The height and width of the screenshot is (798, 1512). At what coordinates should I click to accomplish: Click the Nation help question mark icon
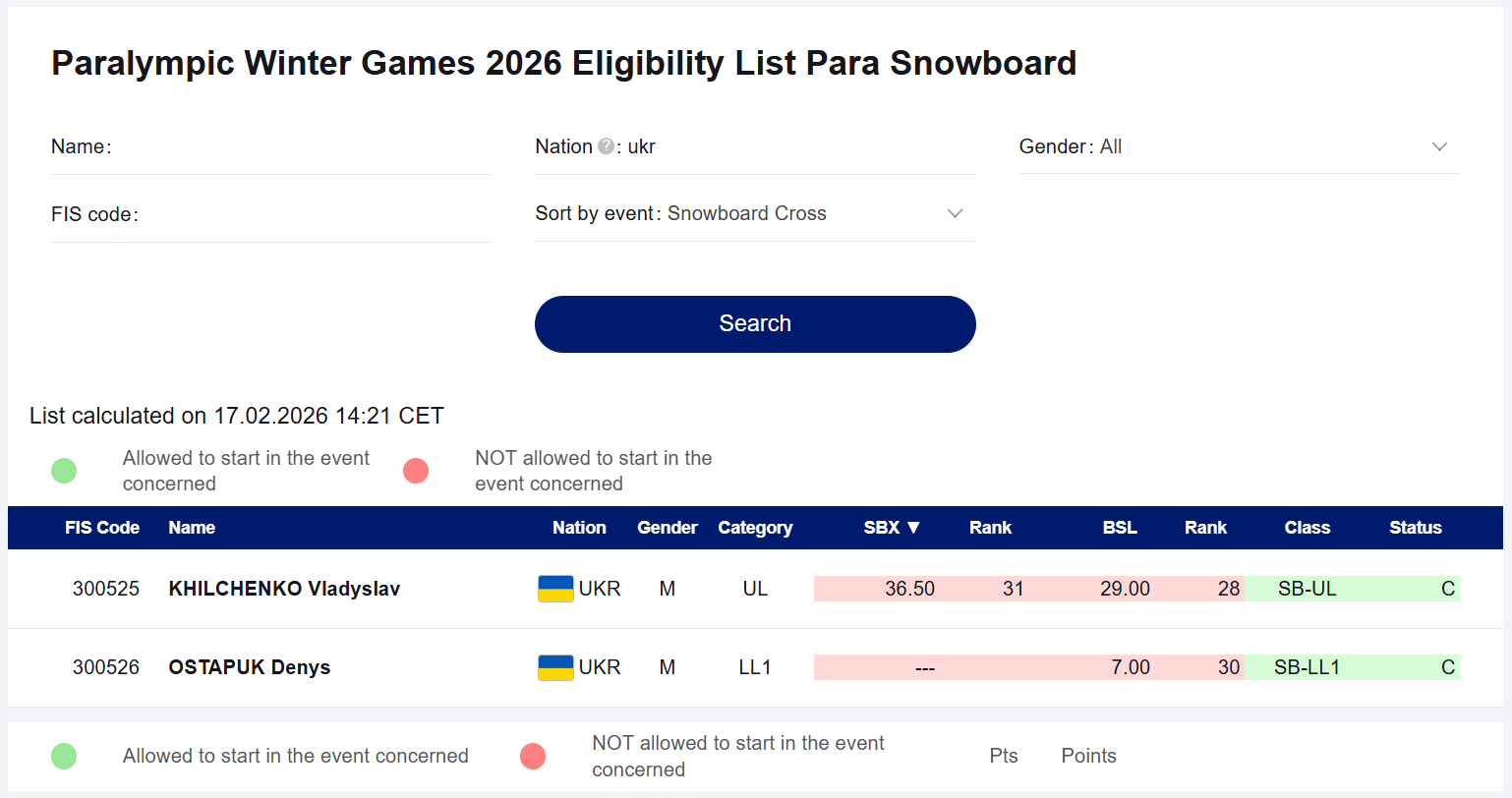coord(606,146)
